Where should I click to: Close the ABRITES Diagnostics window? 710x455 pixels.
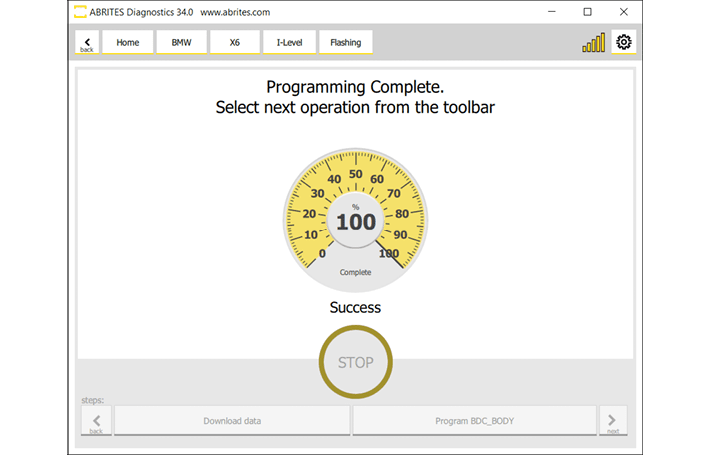click(x=623, y=13)
